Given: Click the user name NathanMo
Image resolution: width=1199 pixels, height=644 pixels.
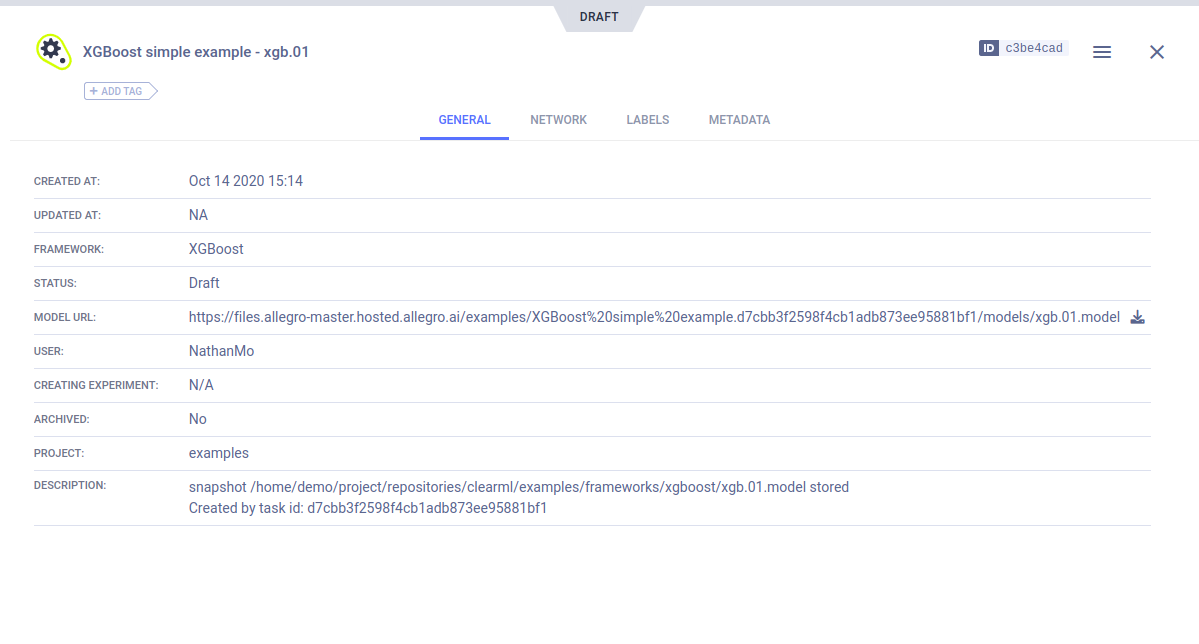Looking at the screenshot, I should click(x=221, y=351).
